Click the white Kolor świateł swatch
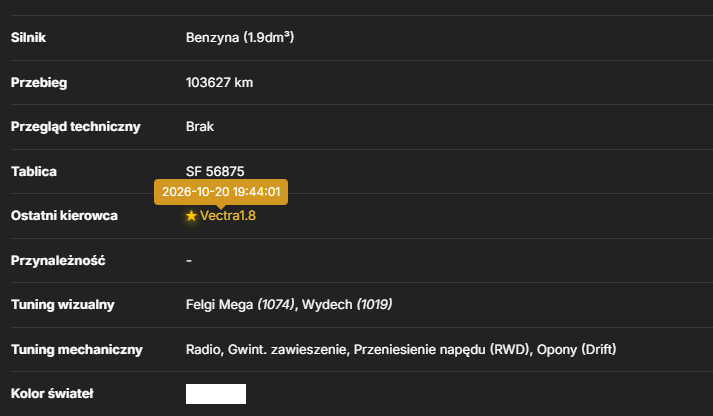Viewport: 713px width, 416px height. coord(216,394)
